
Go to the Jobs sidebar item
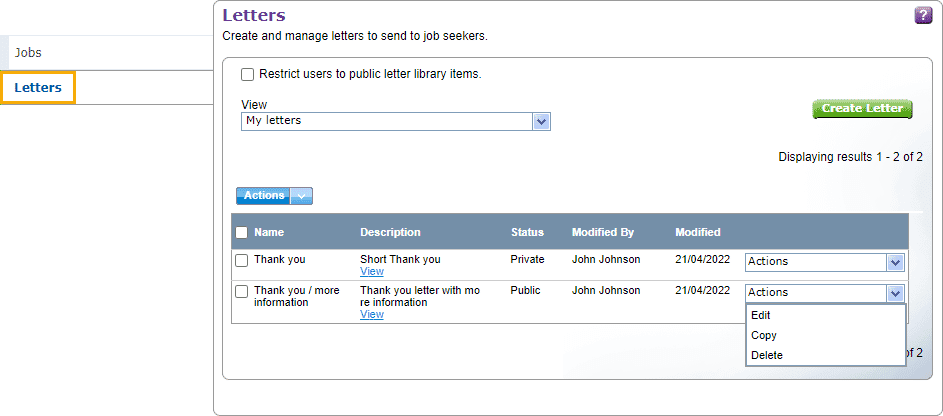[28, 52]
